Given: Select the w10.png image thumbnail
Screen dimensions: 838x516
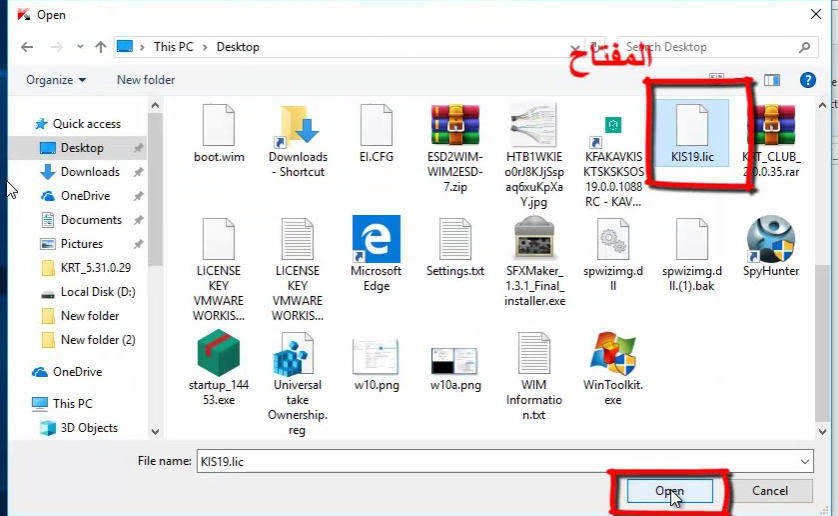Looking at the screenshot, I should tap(376, 357).
